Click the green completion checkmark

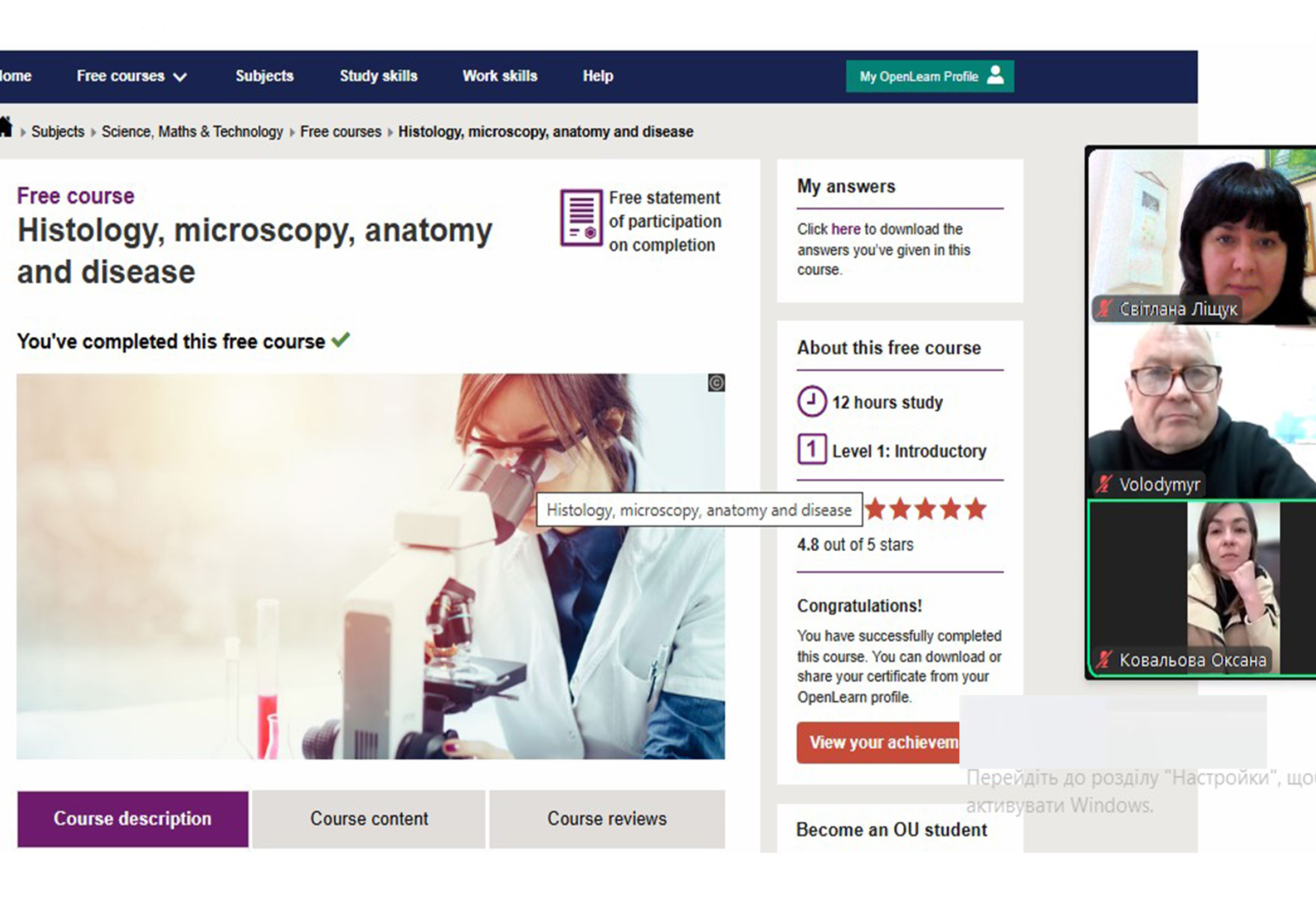(340, 339)
